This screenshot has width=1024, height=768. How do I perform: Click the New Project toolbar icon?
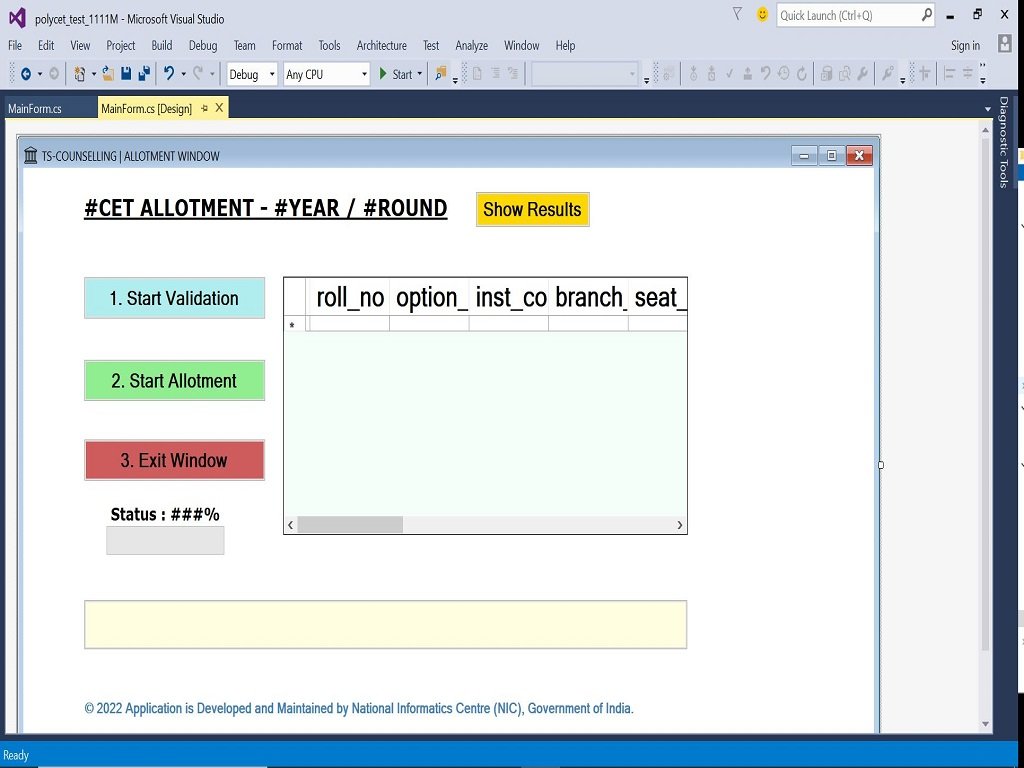coord(81,74)
